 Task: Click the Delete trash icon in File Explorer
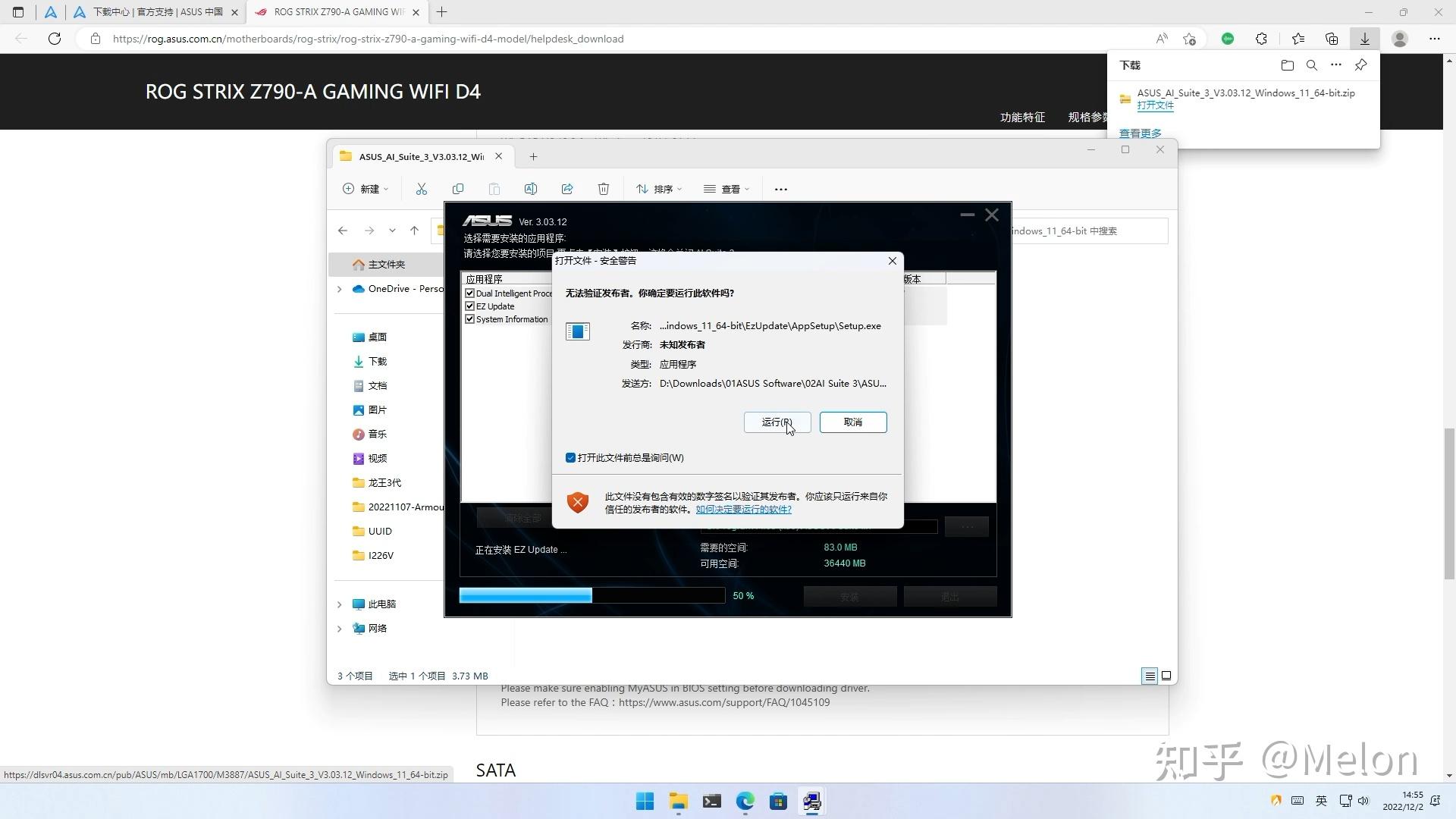click(604, 189)
